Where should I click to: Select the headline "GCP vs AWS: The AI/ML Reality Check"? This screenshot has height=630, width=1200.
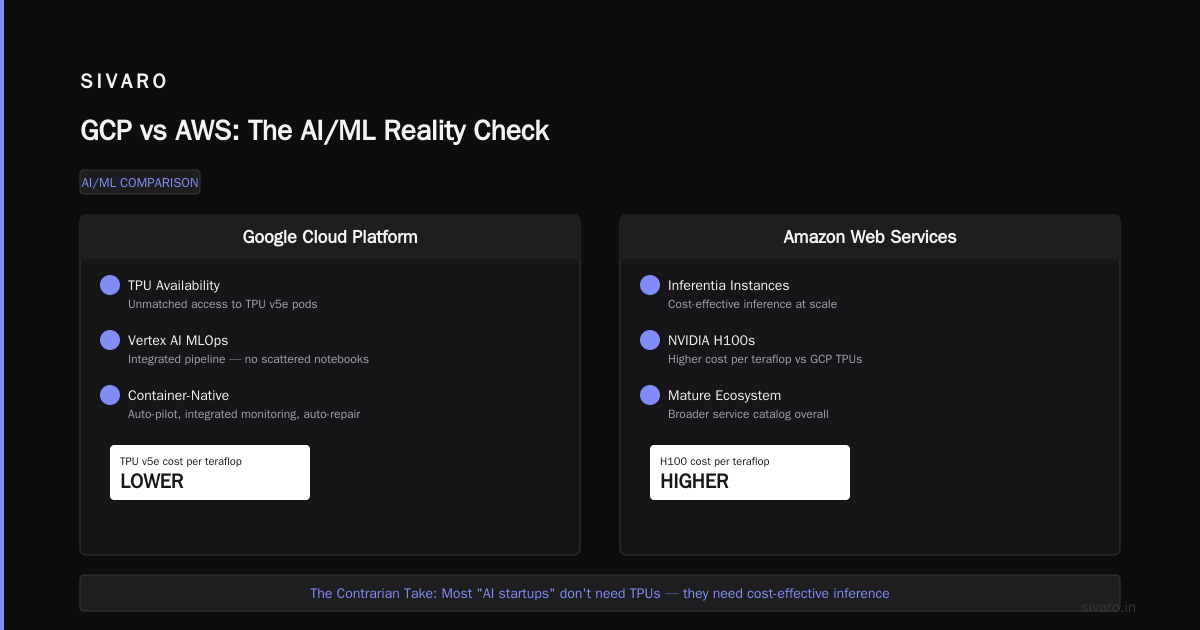(x=315, y=130)
